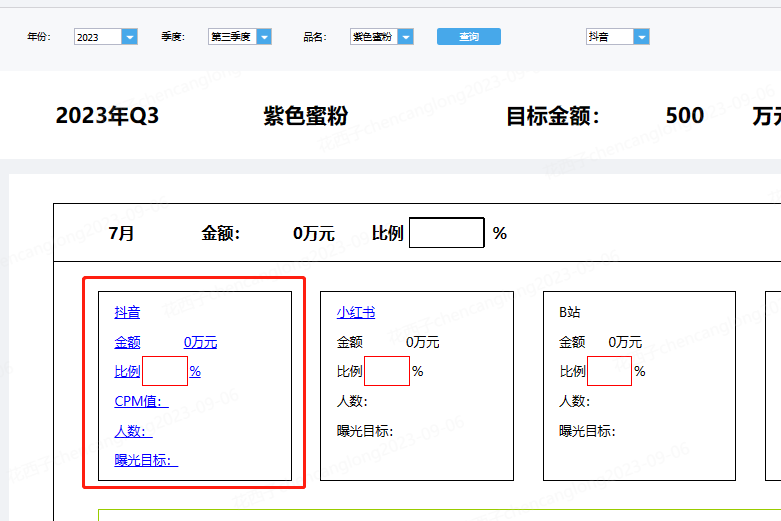Viewport: 781px width, 521px height.
Task: Click the B站 card title text
Action: [570, 313]
